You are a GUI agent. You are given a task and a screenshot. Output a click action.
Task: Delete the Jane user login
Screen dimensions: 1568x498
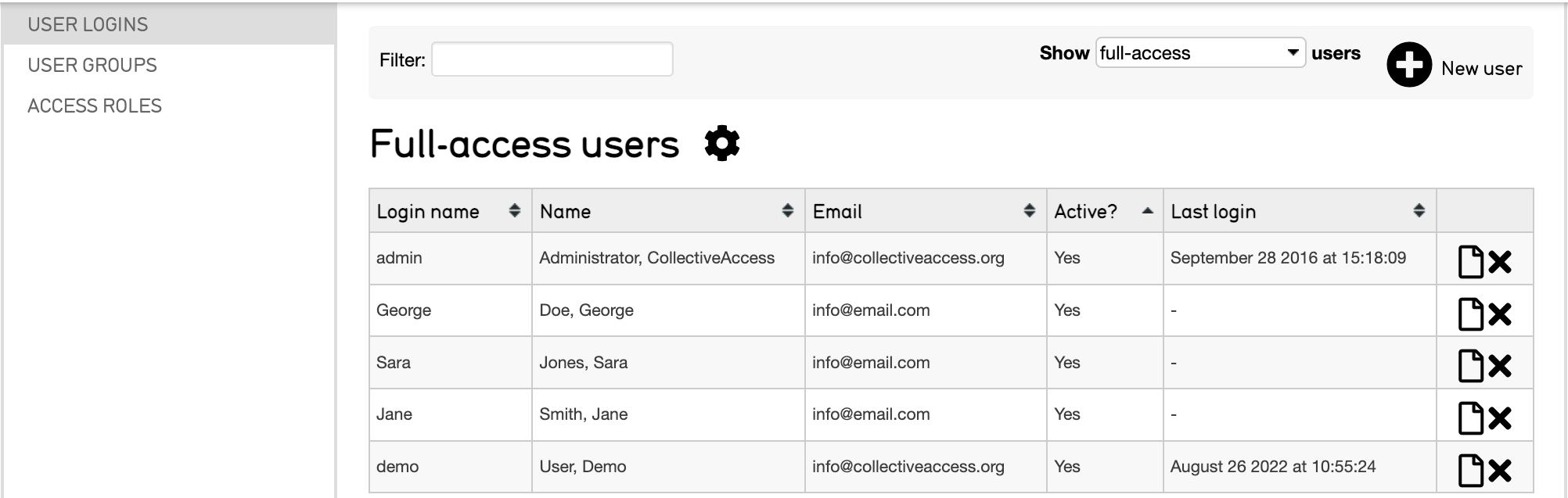(x=1500, y=418)
